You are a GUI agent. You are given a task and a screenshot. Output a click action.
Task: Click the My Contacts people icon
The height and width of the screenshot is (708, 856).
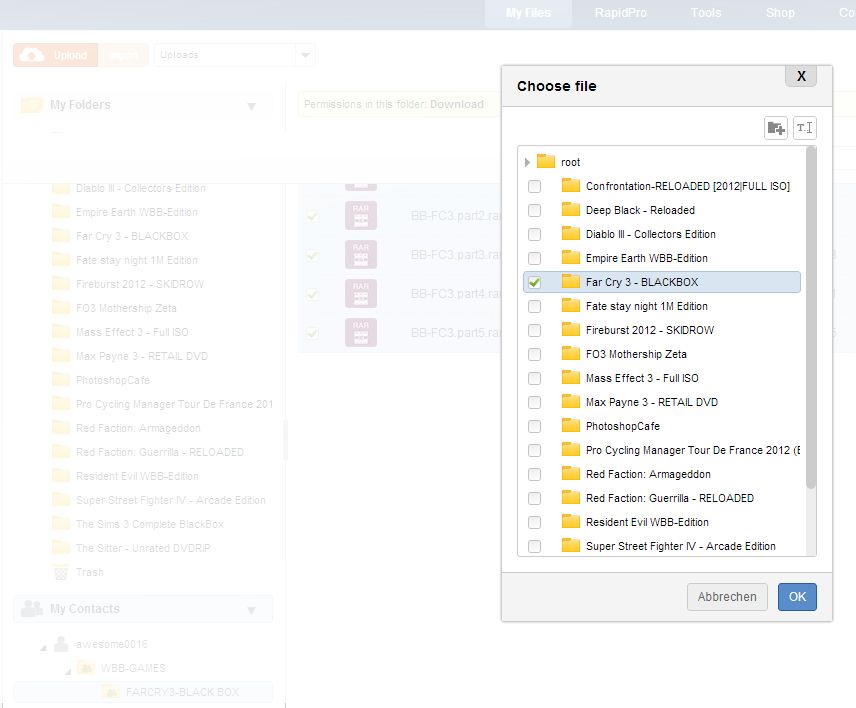pos(32,609)
